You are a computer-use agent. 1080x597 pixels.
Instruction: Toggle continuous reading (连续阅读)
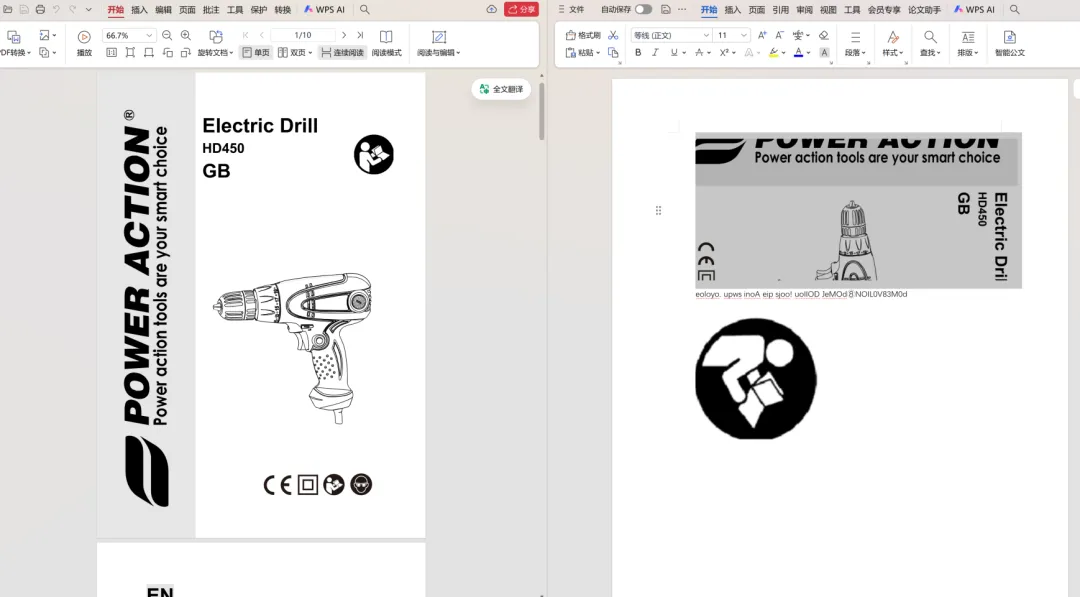(x=342, y=52)
